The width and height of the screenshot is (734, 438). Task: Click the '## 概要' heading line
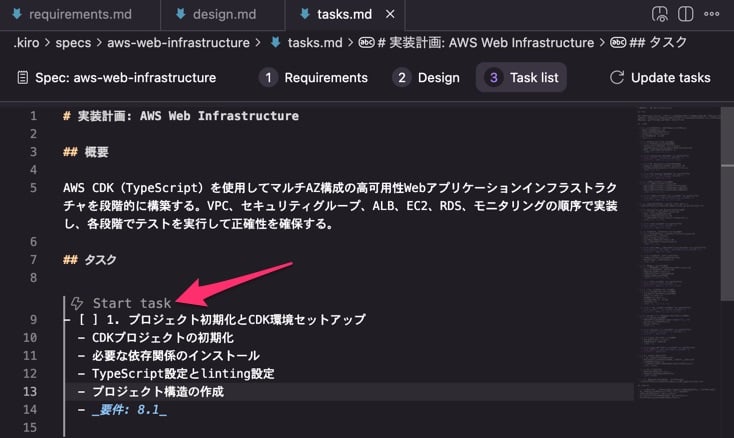(86, 152)
